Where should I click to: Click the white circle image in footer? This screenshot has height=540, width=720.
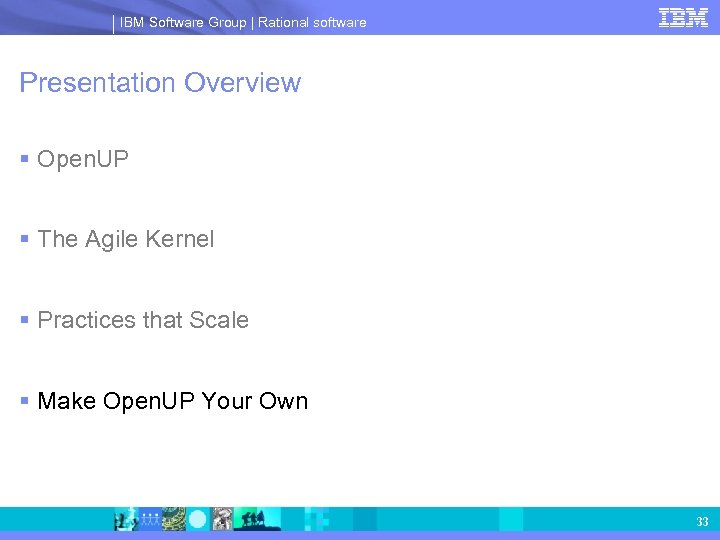tap(198, 519)
